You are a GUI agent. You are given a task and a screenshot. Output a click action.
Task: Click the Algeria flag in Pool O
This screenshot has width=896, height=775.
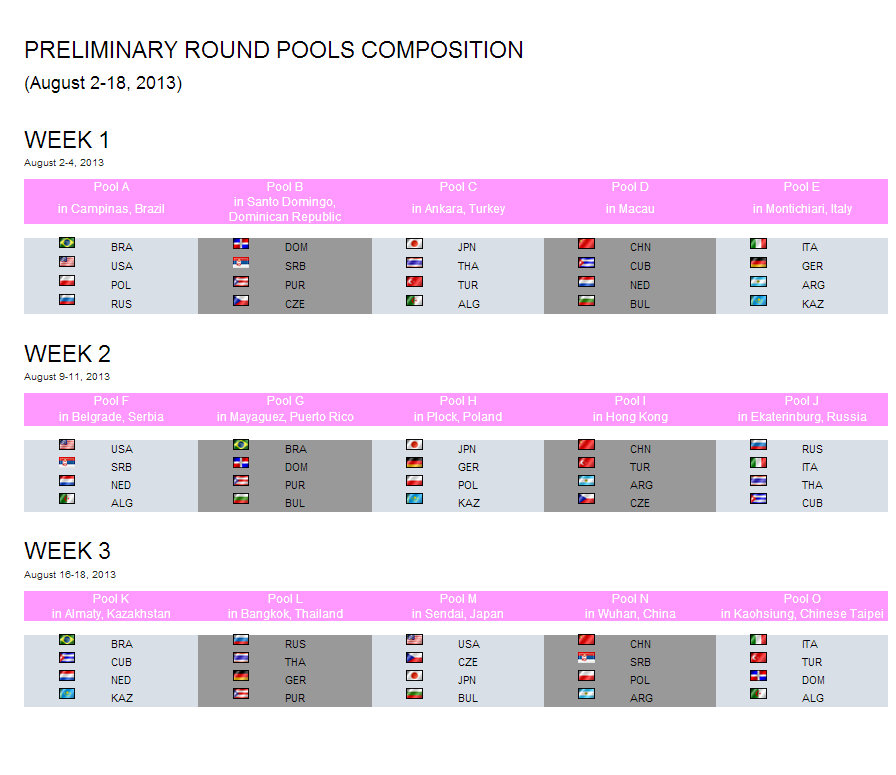[x=759, y=694]
